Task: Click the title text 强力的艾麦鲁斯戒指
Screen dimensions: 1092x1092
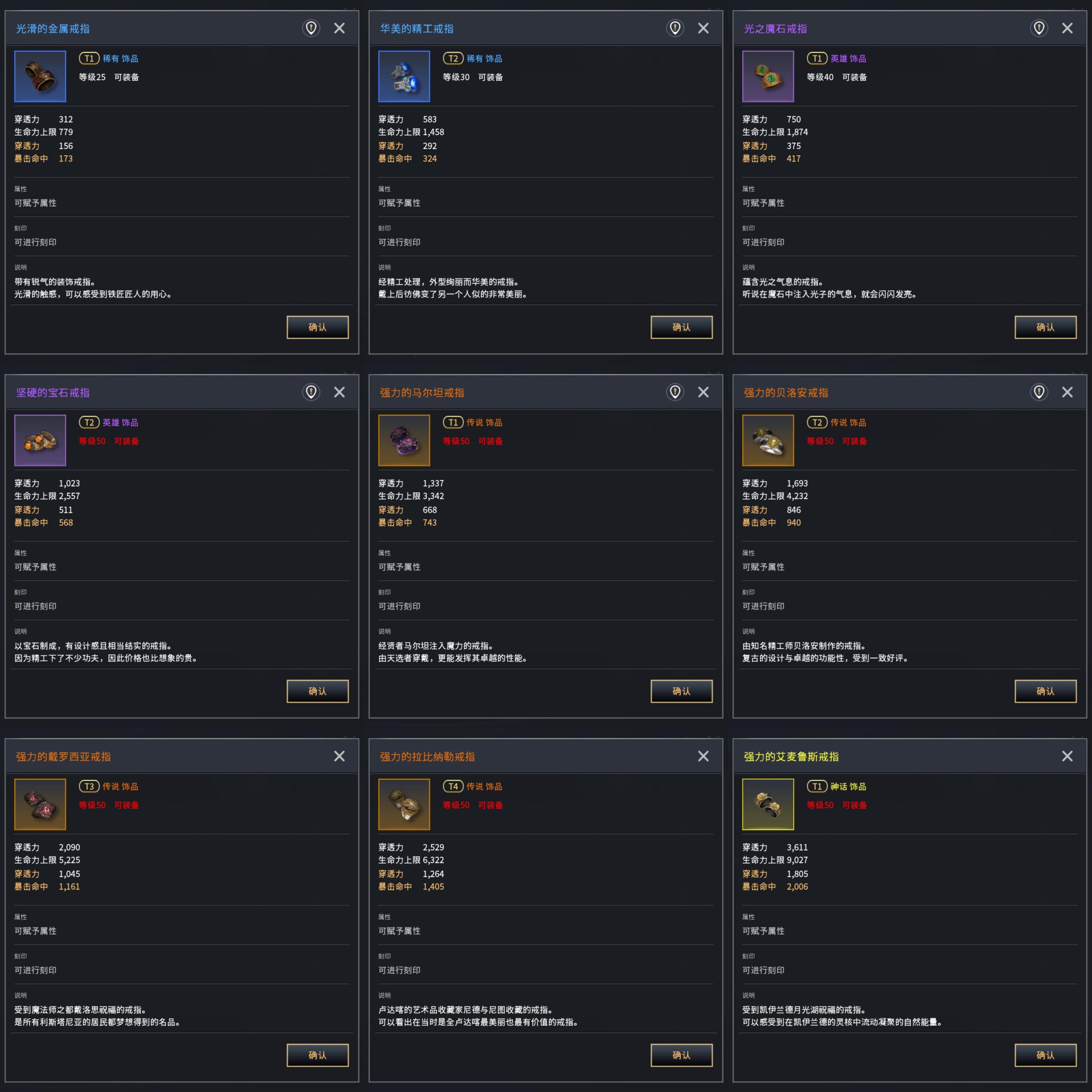Action: [791, 757]
